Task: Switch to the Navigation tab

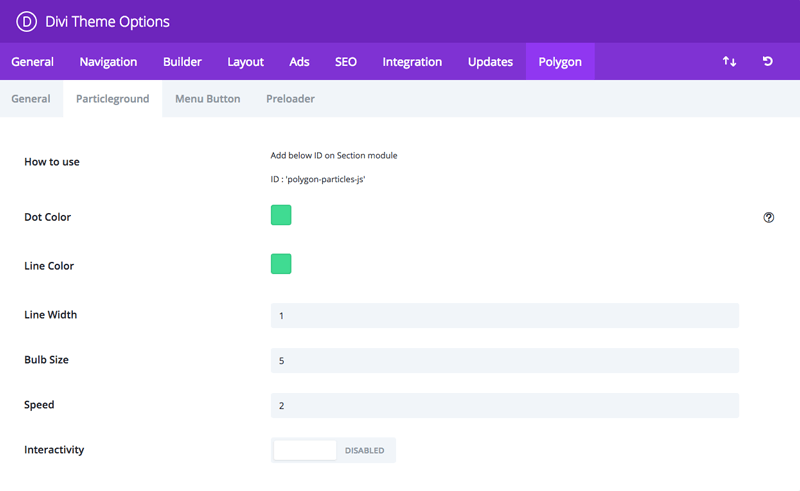Action: coord(108,62)
